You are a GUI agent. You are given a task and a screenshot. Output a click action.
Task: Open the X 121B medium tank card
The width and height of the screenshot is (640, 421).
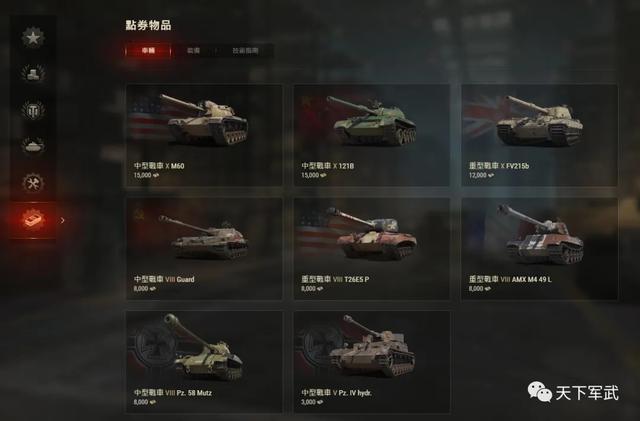point(372,136)
